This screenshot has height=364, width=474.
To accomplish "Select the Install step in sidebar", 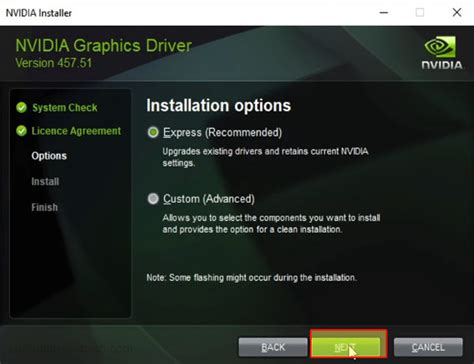I will [45, 182].
